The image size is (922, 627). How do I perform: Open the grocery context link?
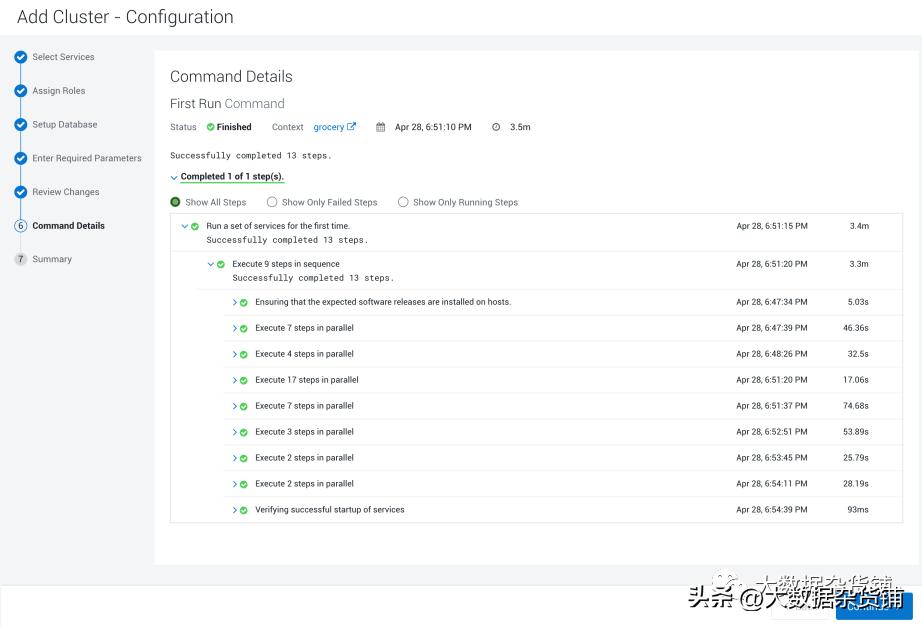[328, 126]
